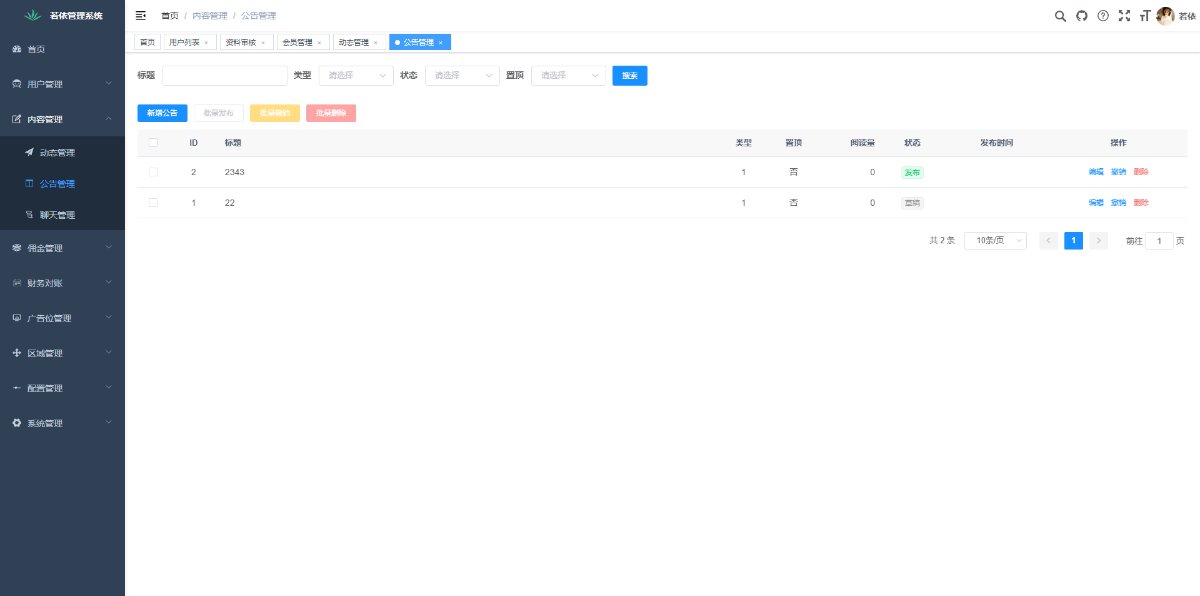The image size is (1200, 596).
Task: Open the font size setting icon
Action: 1144,15
